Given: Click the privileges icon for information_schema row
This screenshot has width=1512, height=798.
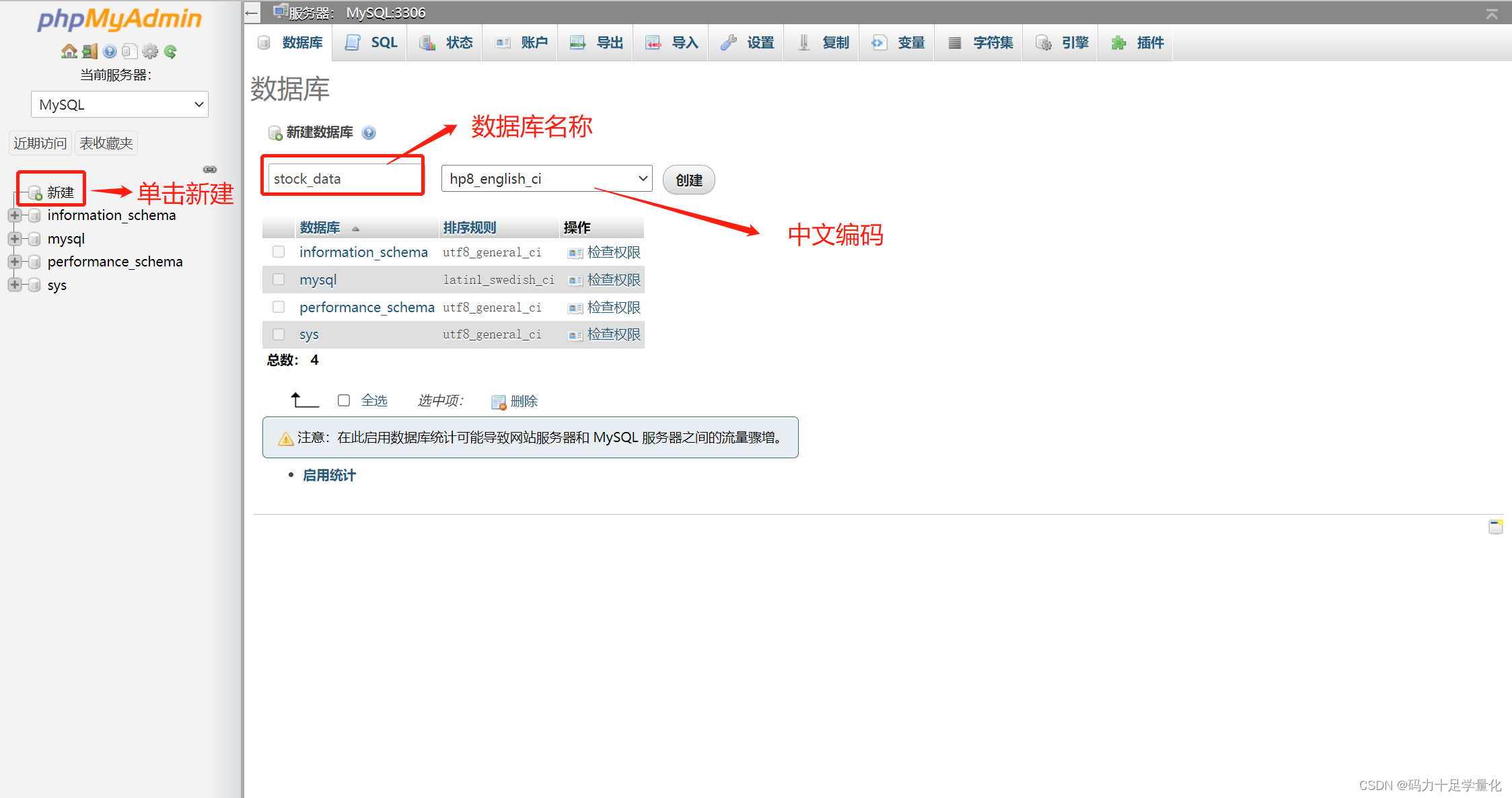Looking at the screenshot, I should pos(575,253).
